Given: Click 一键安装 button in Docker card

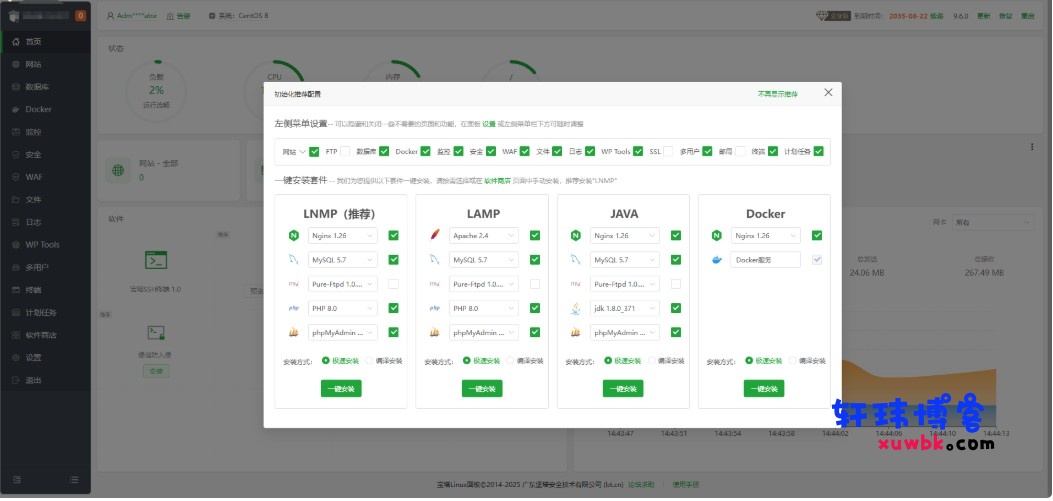Looking at the screenshot, I should [764, 389].
